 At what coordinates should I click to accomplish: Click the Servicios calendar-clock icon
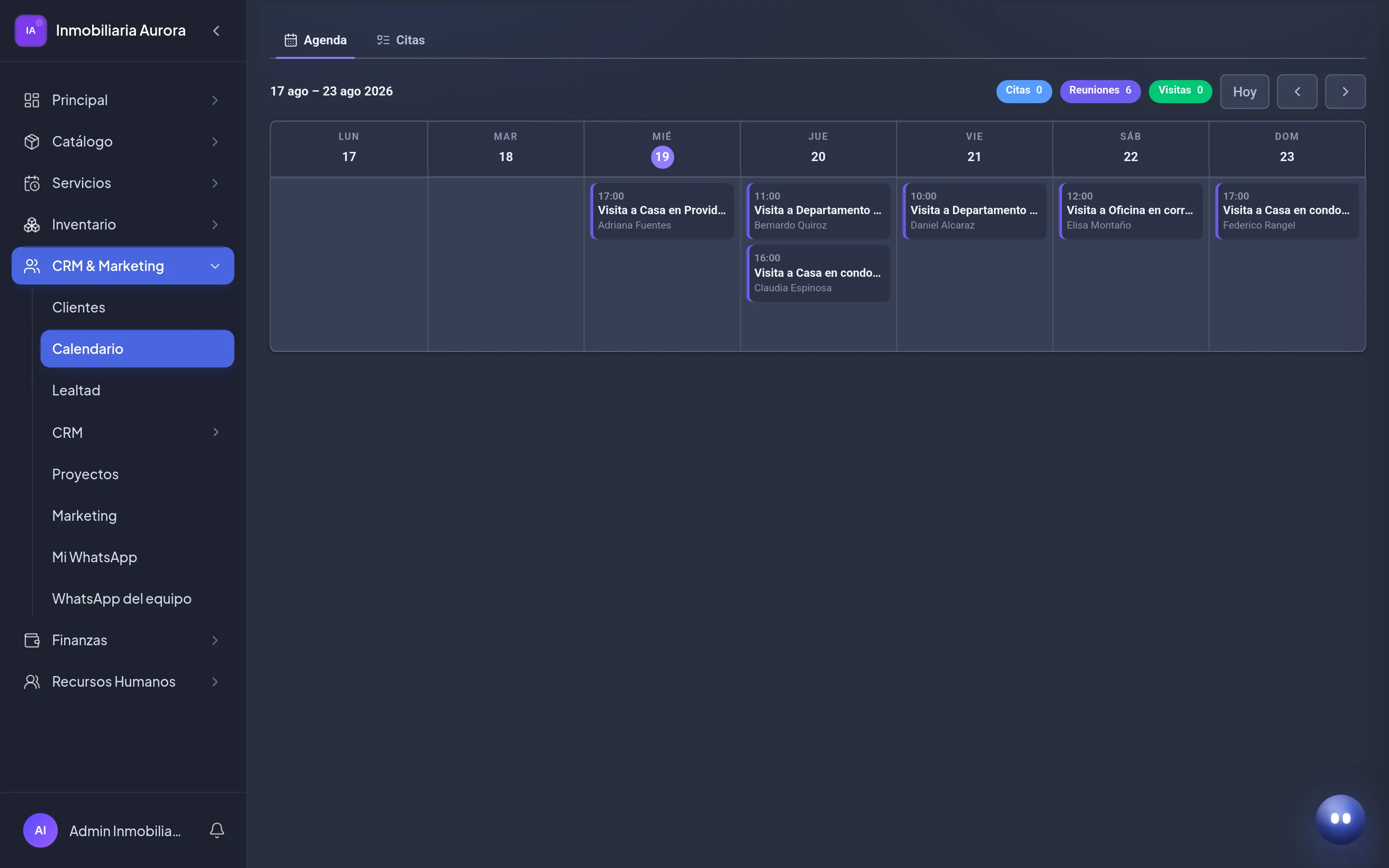pyautogui.click(x=31, y=183)
